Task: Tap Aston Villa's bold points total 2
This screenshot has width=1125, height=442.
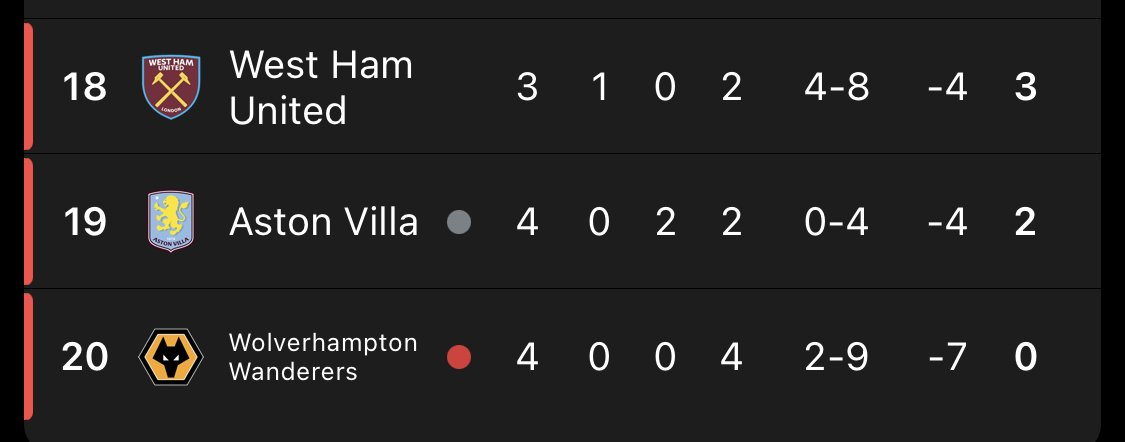Action: (x=1026, y=222)
